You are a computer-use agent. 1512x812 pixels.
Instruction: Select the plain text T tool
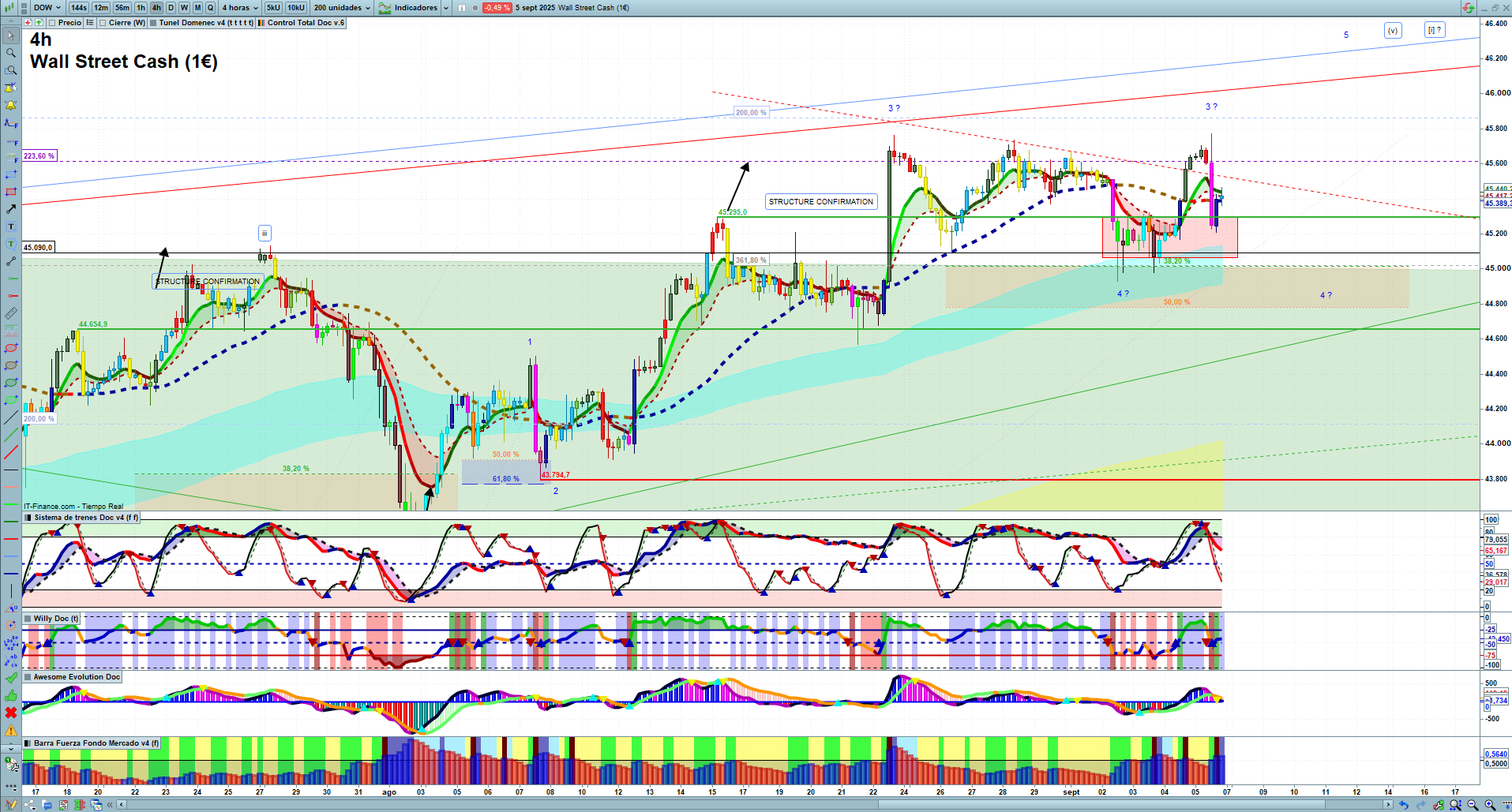click(x=11, y=226)
